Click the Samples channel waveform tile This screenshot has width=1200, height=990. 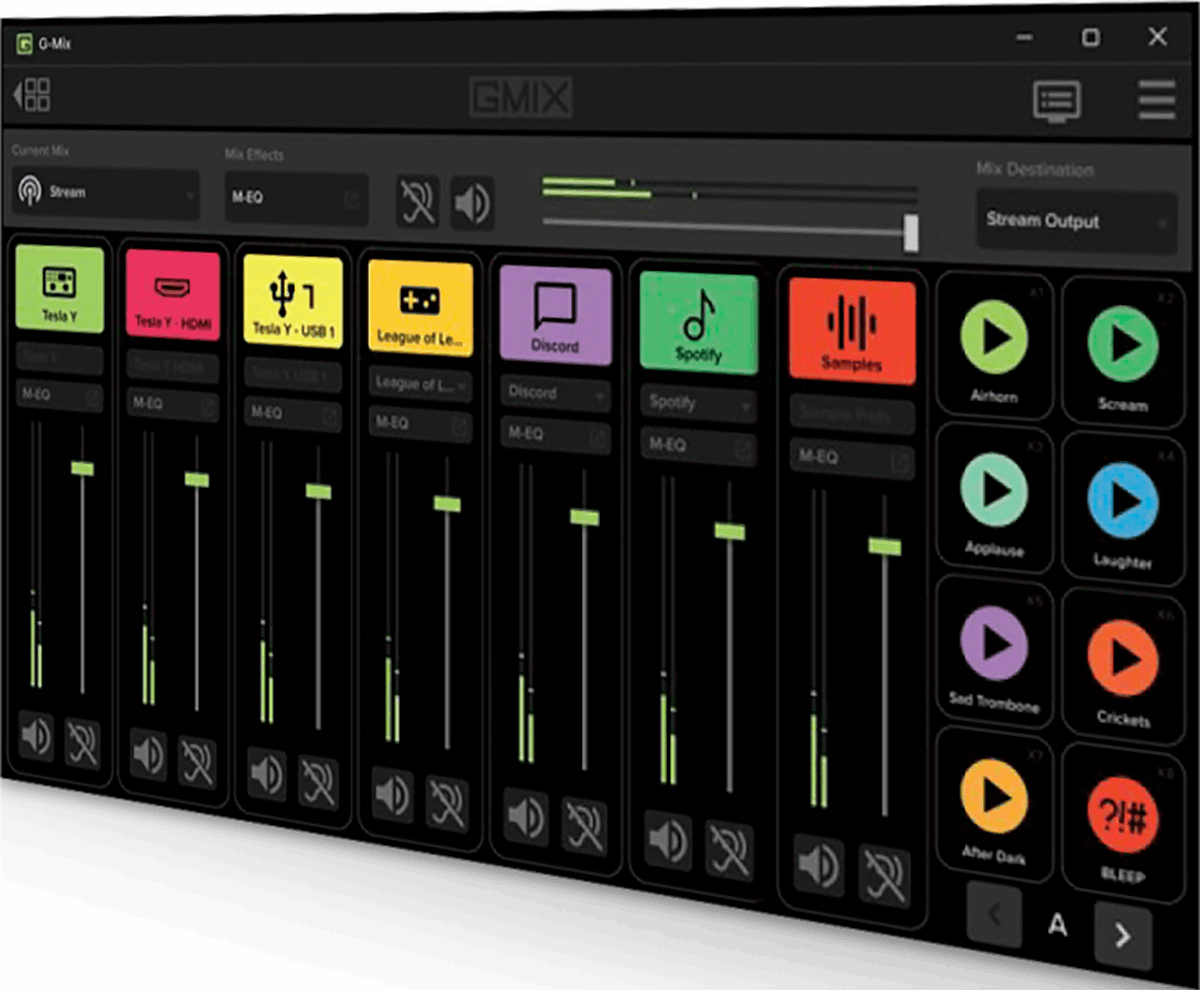click(851, 331)
